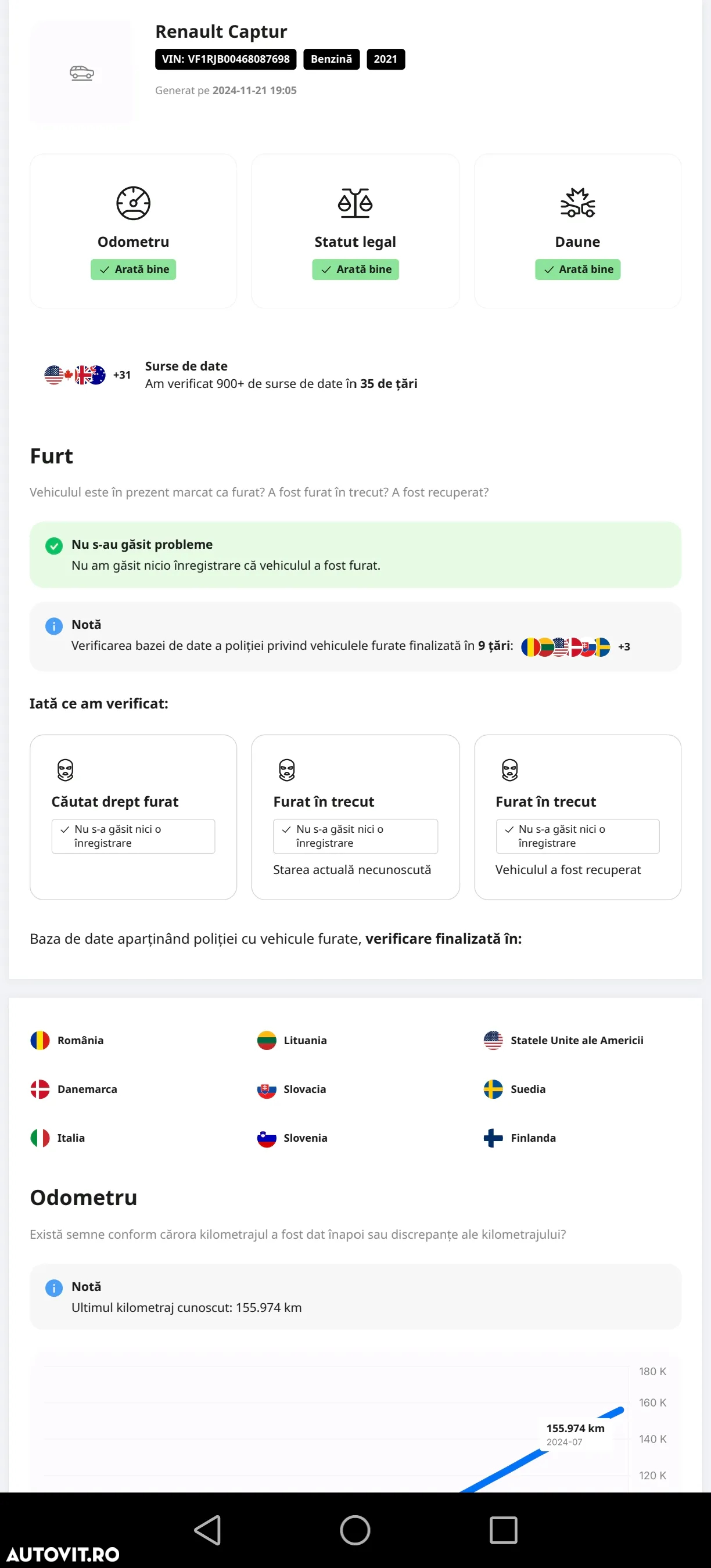Tap the +31 data sources flags group
The image size is (711, 1568).
point(87,375)
